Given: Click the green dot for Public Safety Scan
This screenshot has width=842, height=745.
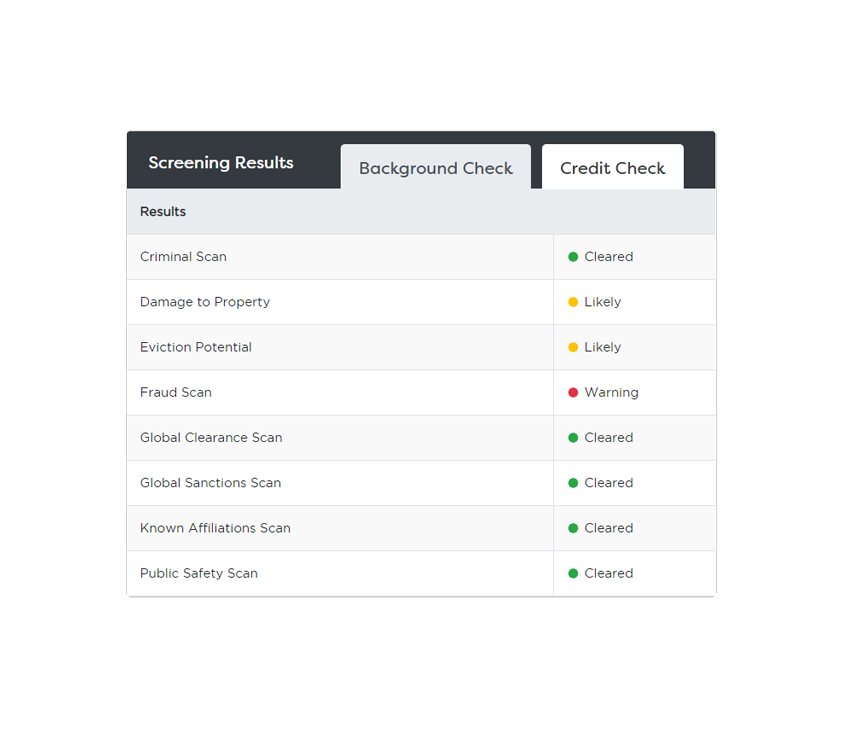Looking at the screenshot, I should [573, 574].
